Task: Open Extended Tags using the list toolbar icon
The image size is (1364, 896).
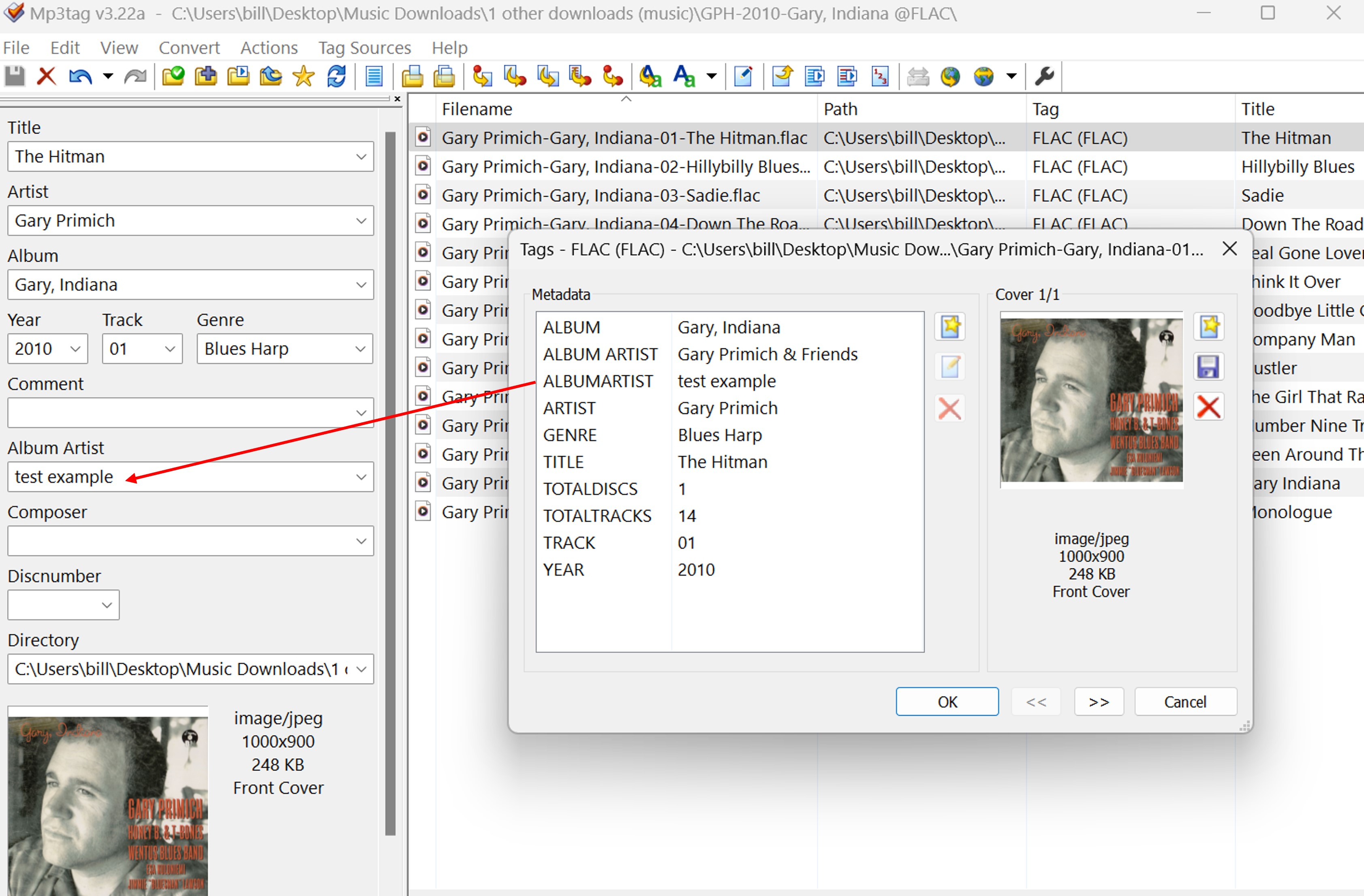Action: (x=374, y=76)
